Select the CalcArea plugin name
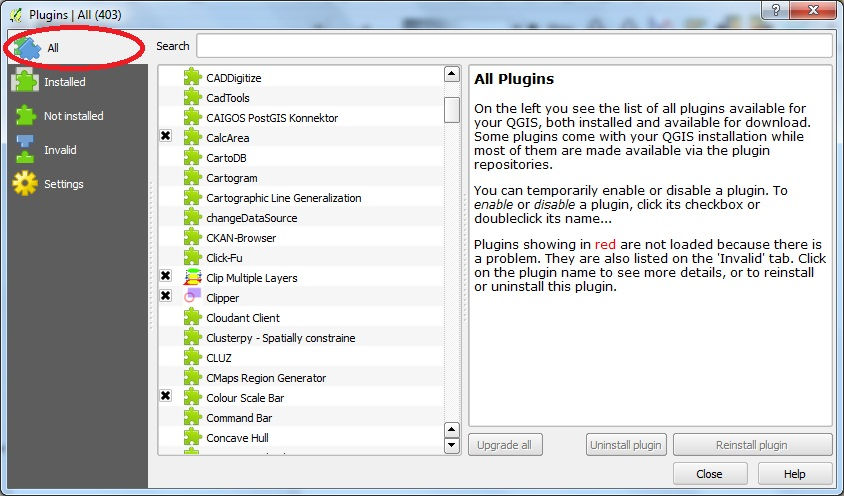Screen dimensions: 844x496 click(x=228, y=138)
